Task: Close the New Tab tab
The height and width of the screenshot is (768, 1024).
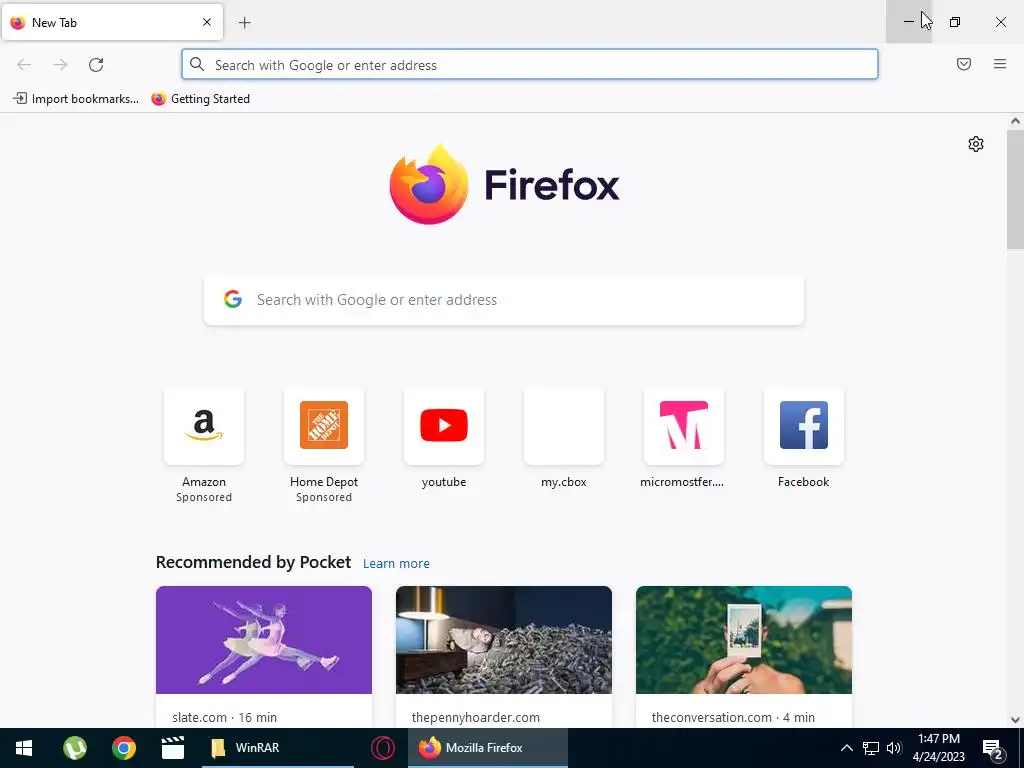Action: coord(207,22)
